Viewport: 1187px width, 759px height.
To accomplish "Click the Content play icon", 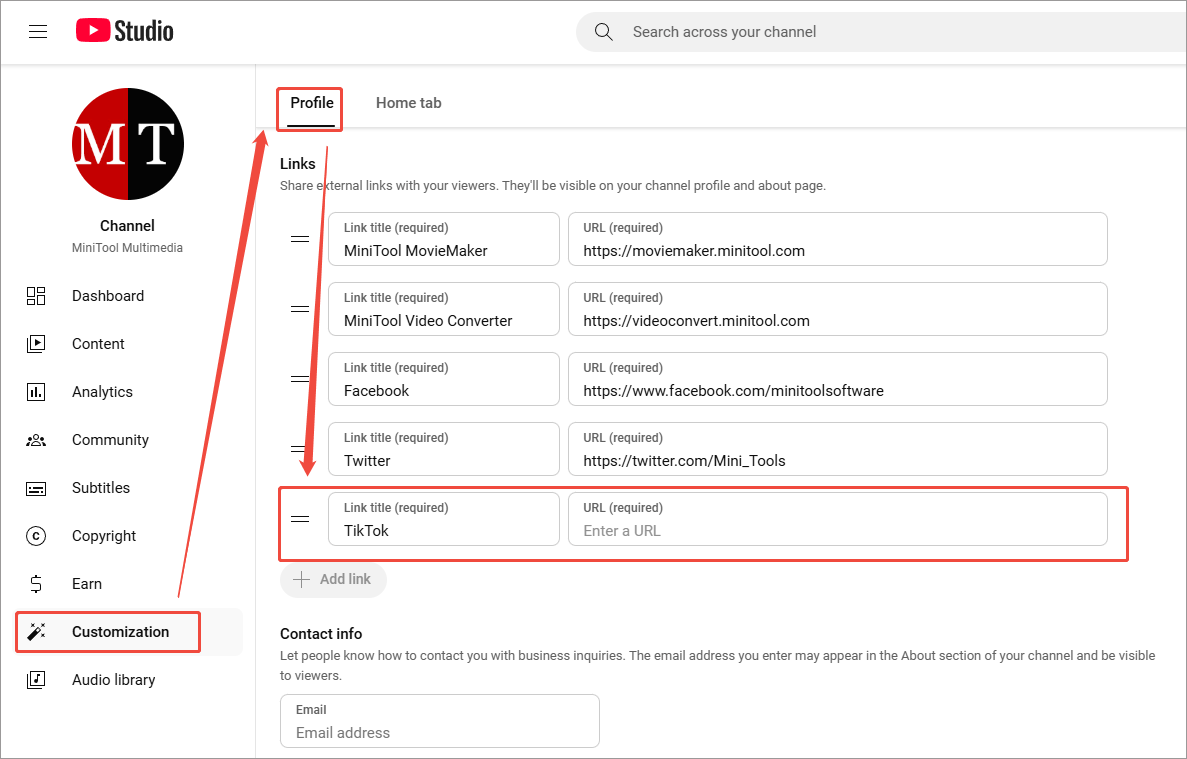I will (x=36, y=344).
